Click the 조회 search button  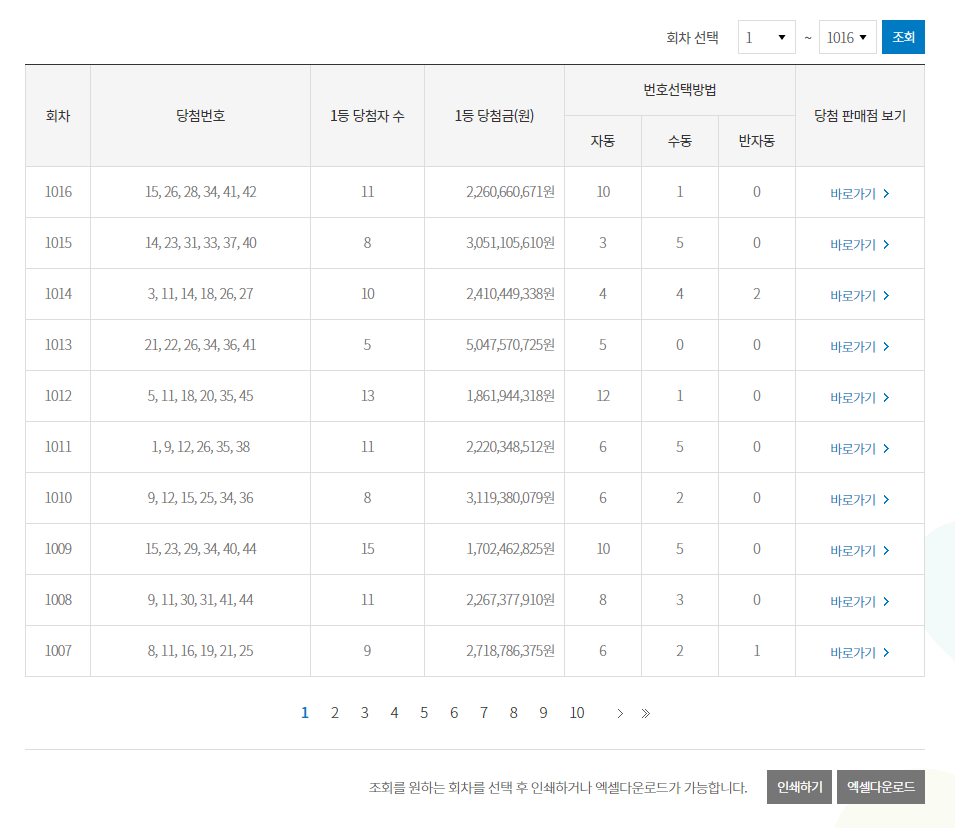[903, 37]
